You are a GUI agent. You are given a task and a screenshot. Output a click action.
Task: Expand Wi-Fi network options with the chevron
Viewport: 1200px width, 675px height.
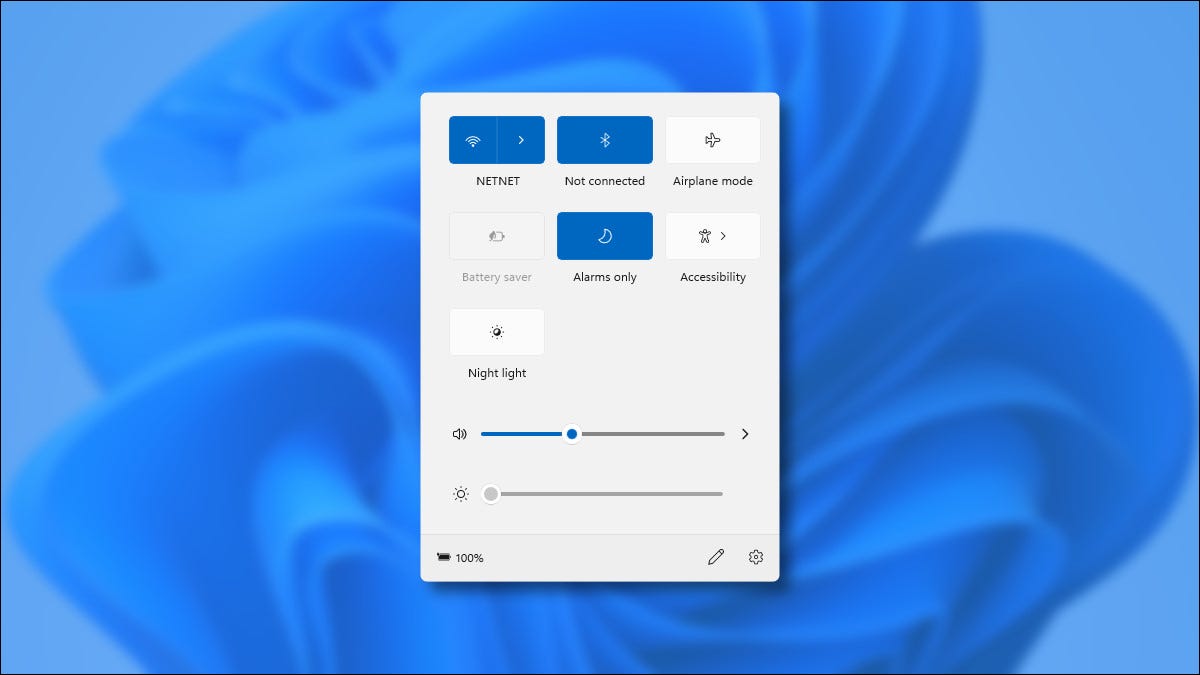(x=521, y=139)
